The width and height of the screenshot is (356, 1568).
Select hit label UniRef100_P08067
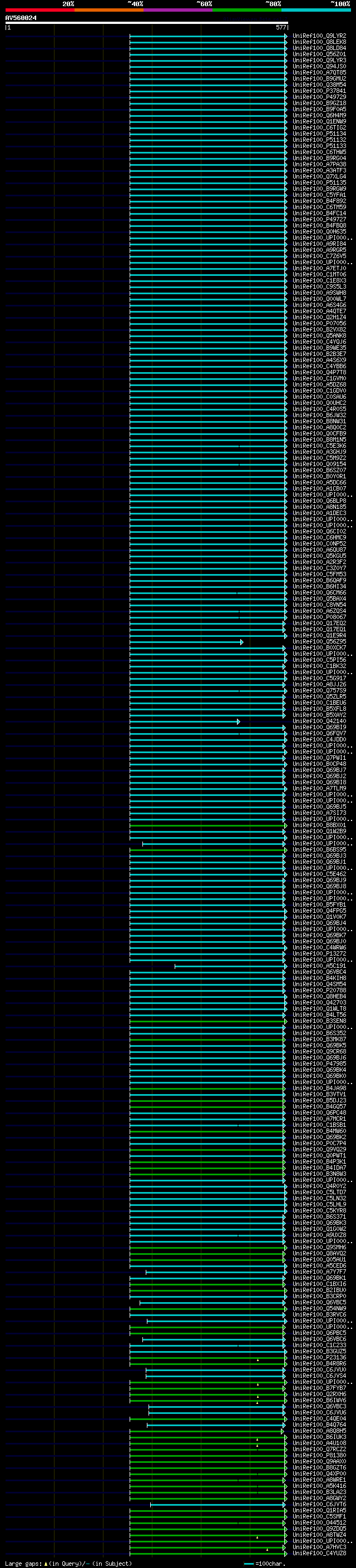pyautogui.click(x=319, y=617)
